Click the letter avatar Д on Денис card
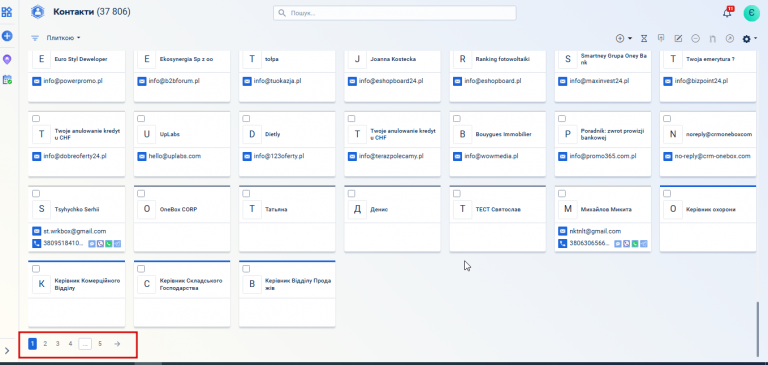The width and height of the screenshot is (768, 365). click(x=357, y=209)
